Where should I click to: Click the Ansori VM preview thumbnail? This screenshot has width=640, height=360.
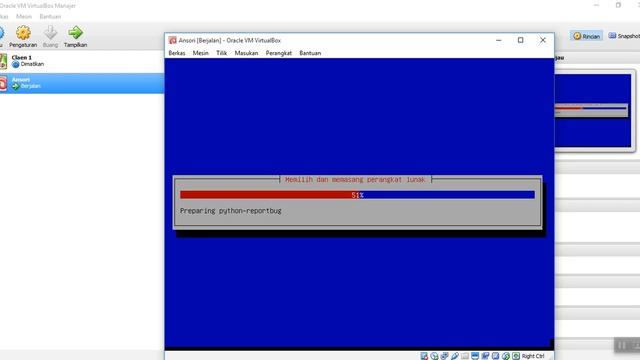coord(593,110)
